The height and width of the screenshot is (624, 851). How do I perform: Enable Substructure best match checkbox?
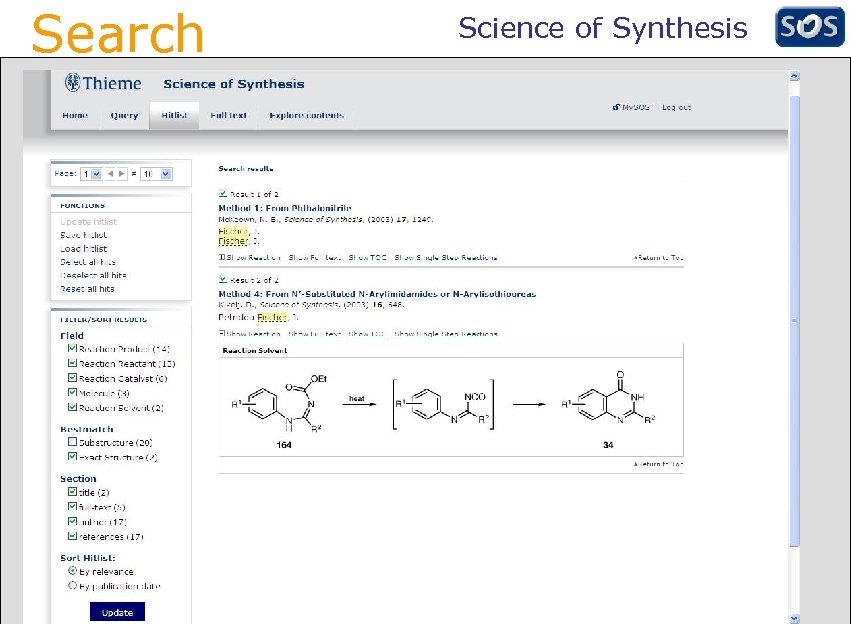pos(72,442)
